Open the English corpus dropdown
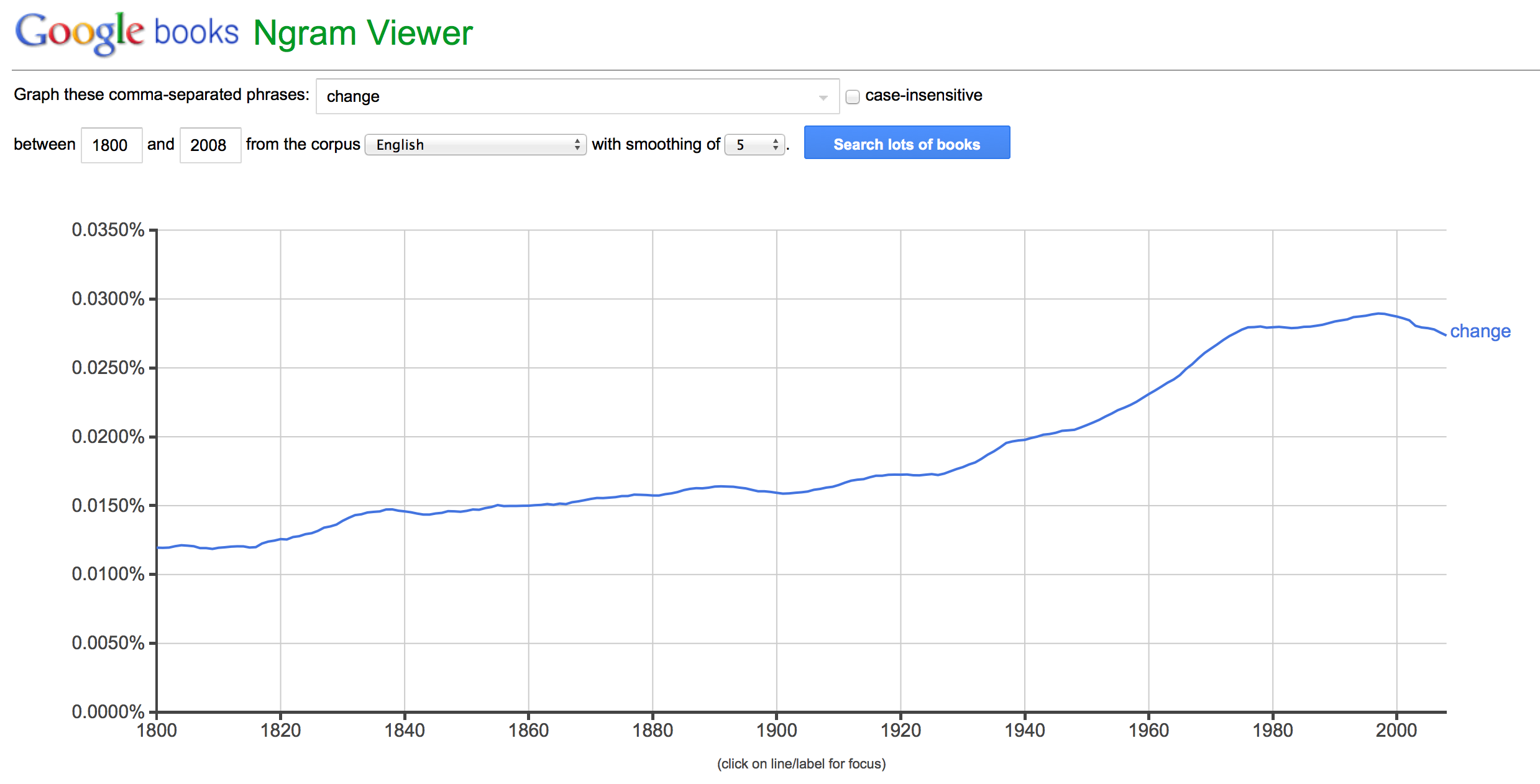This screenshot has height=784, width=1540. pos(475,145)
